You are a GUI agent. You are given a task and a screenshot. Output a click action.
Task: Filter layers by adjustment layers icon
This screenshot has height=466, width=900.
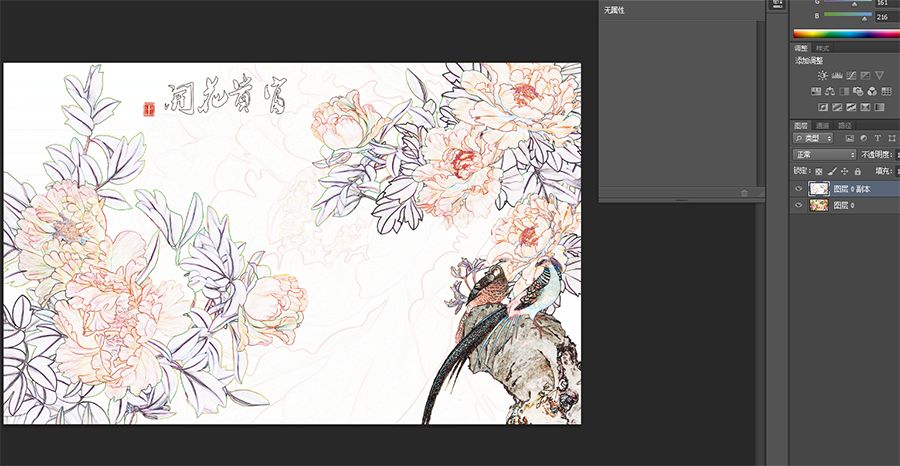(864, 138)
